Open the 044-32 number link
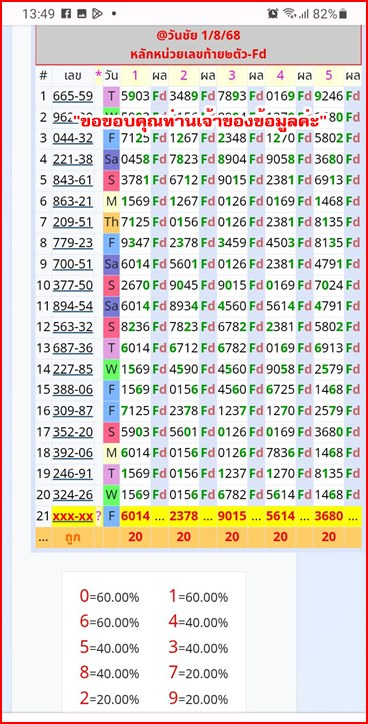Viewport: 368px width, 724px height. [x=72, y=138]
